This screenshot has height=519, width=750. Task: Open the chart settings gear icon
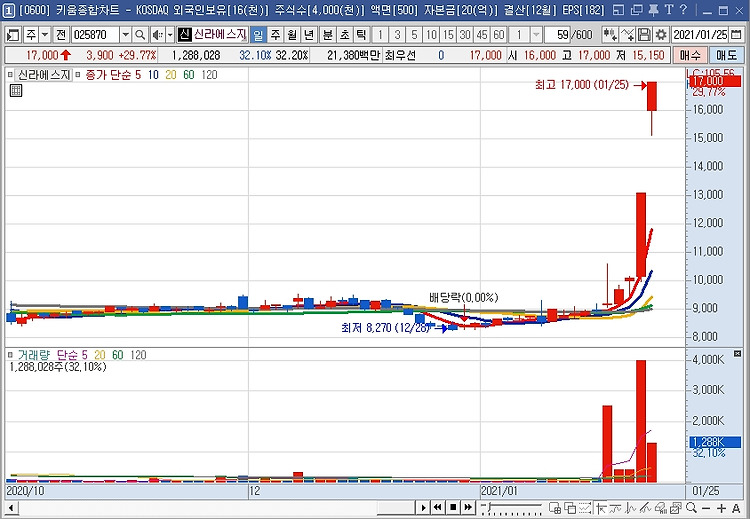coord(661,34)
